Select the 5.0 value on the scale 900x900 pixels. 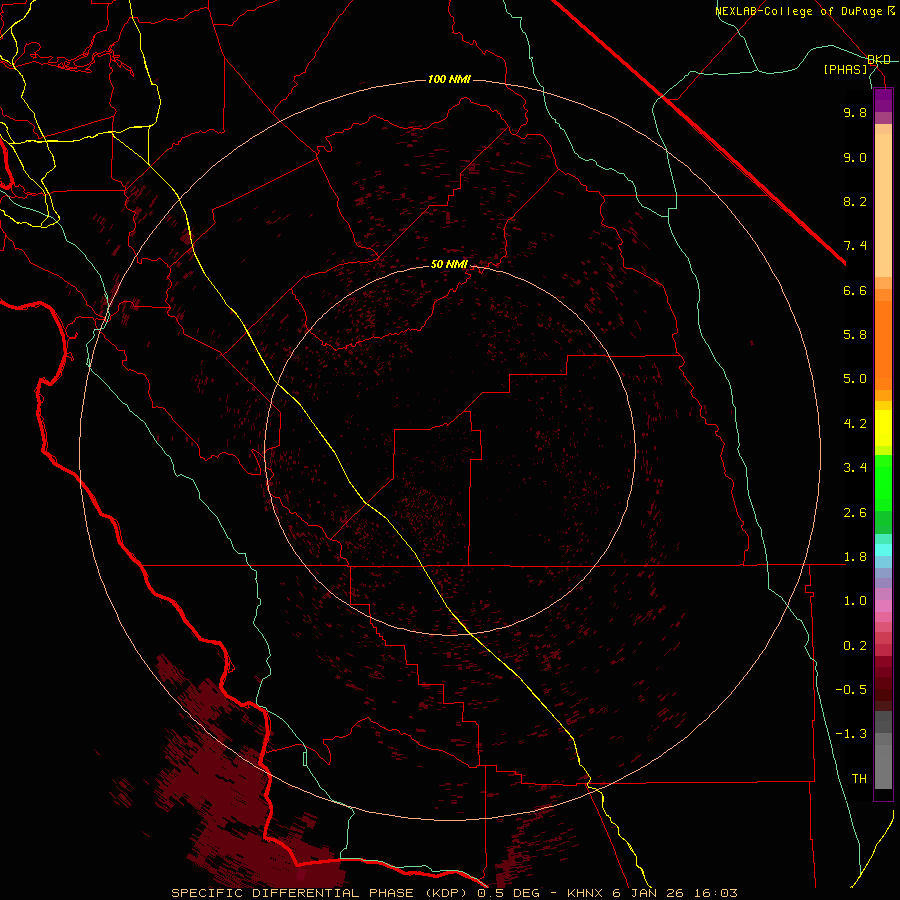tap(855, 379)
